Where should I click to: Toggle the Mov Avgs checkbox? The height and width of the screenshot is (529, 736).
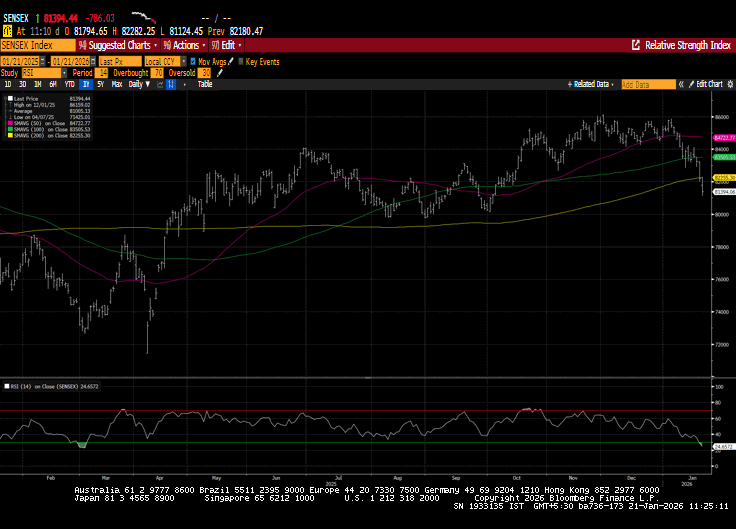193,61
